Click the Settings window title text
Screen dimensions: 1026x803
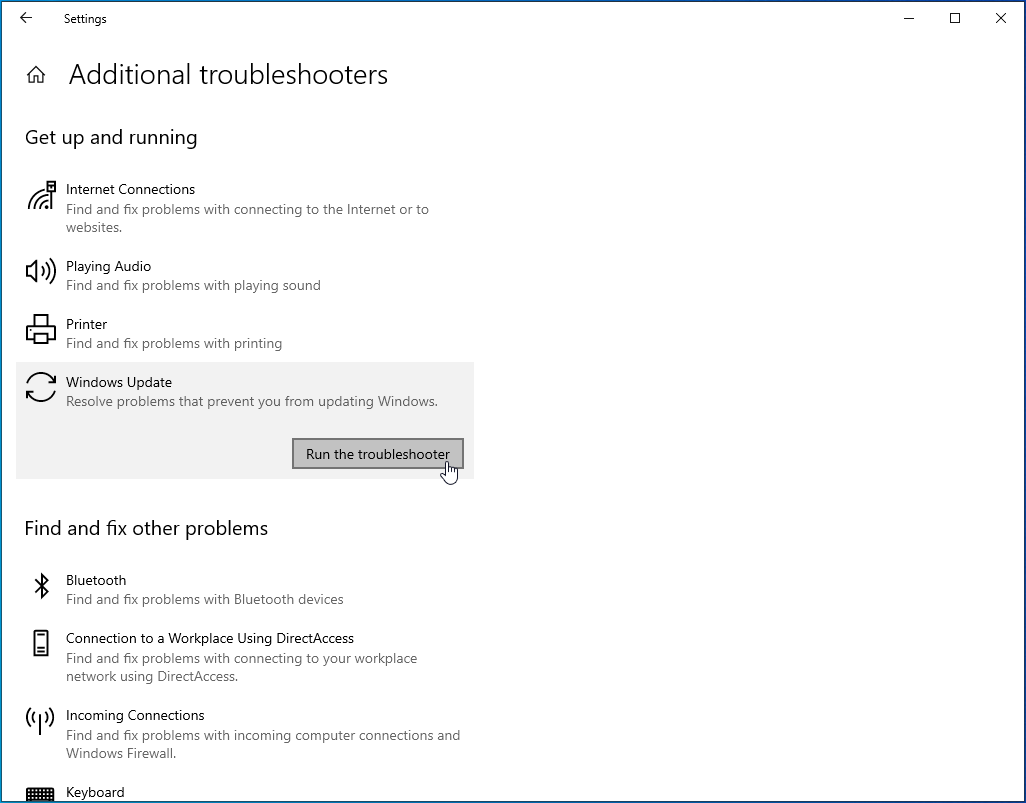85,19
